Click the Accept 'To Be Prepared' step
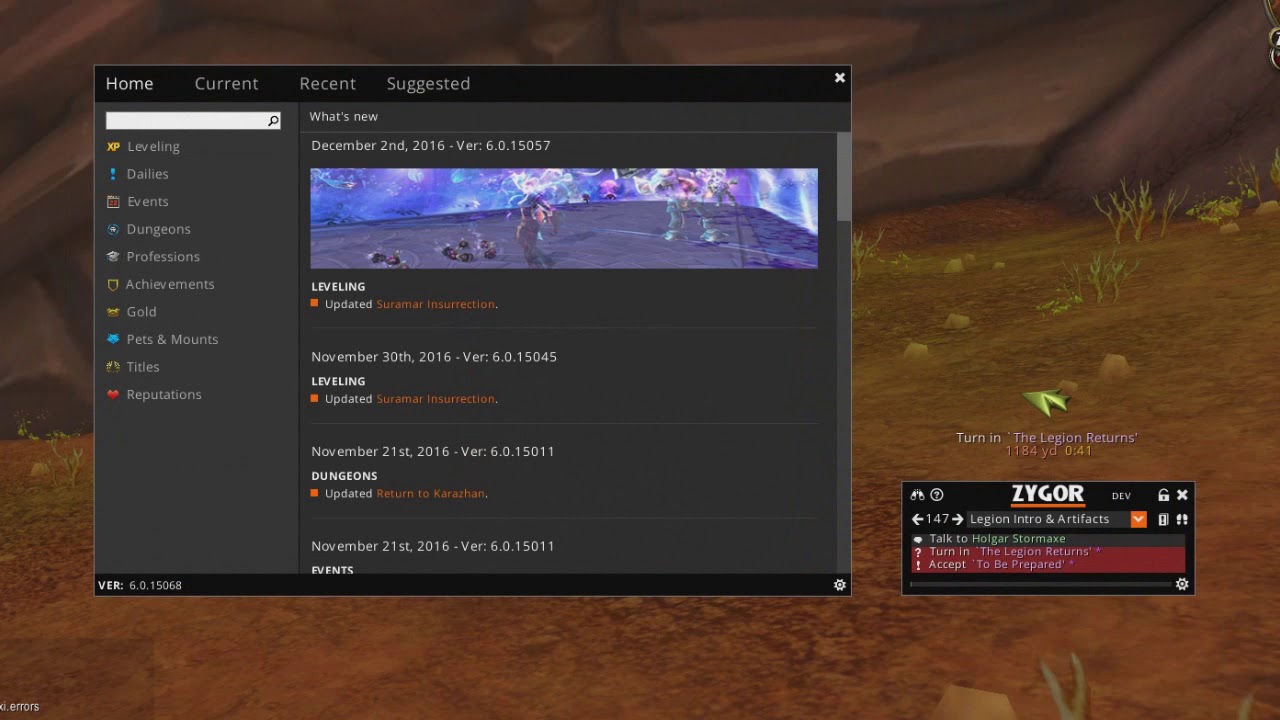 [x=1048, y=565]
